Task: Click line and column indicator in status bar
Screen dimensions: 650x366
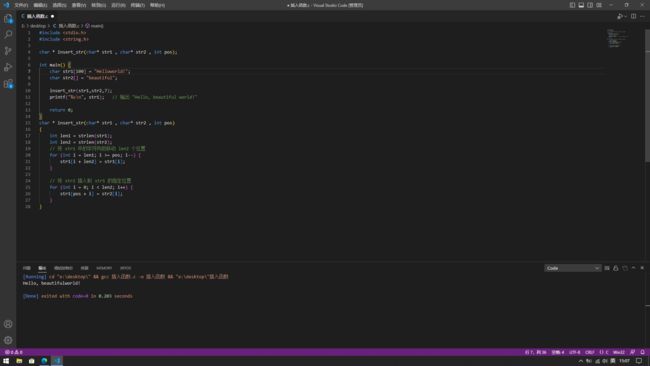Action: tap(536, 352)
